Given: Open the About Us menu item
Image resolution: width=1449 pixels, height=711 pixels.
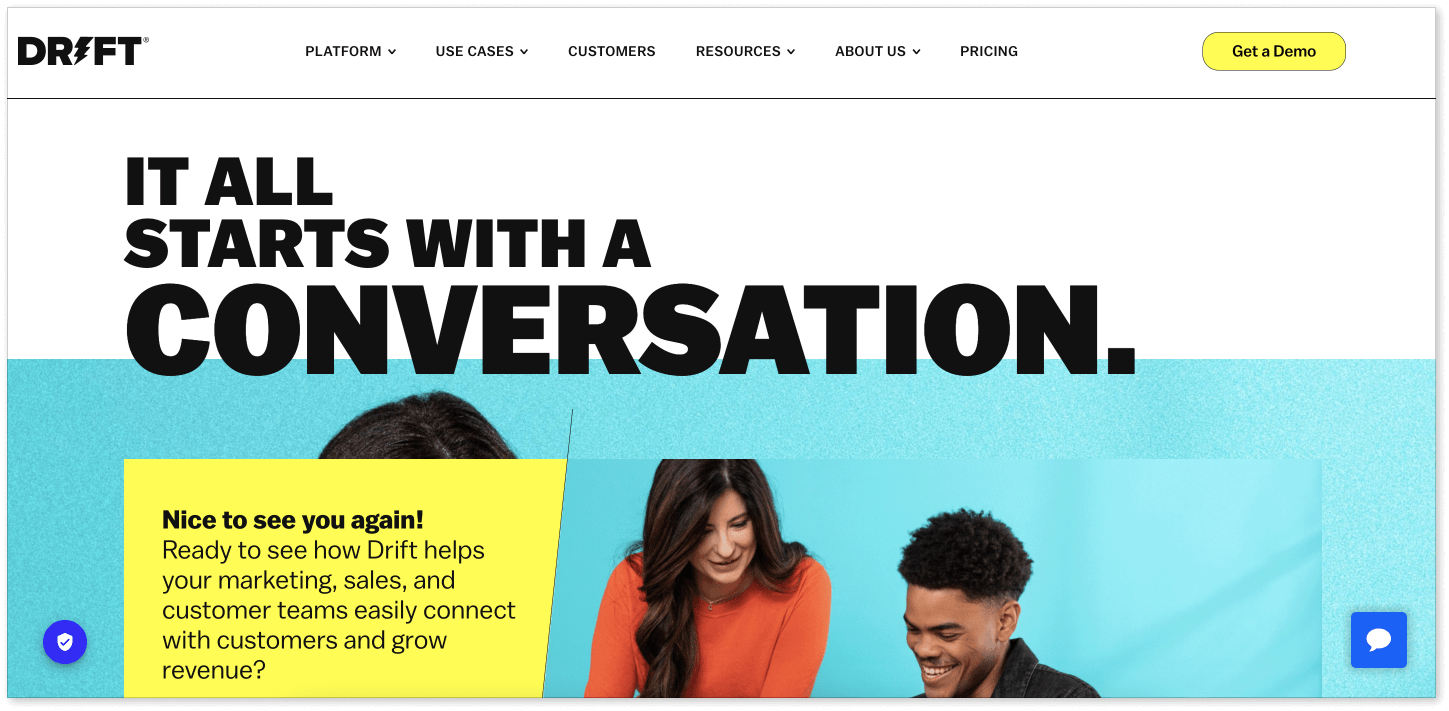Looking at the screenshot, I should tap(878, 51).
